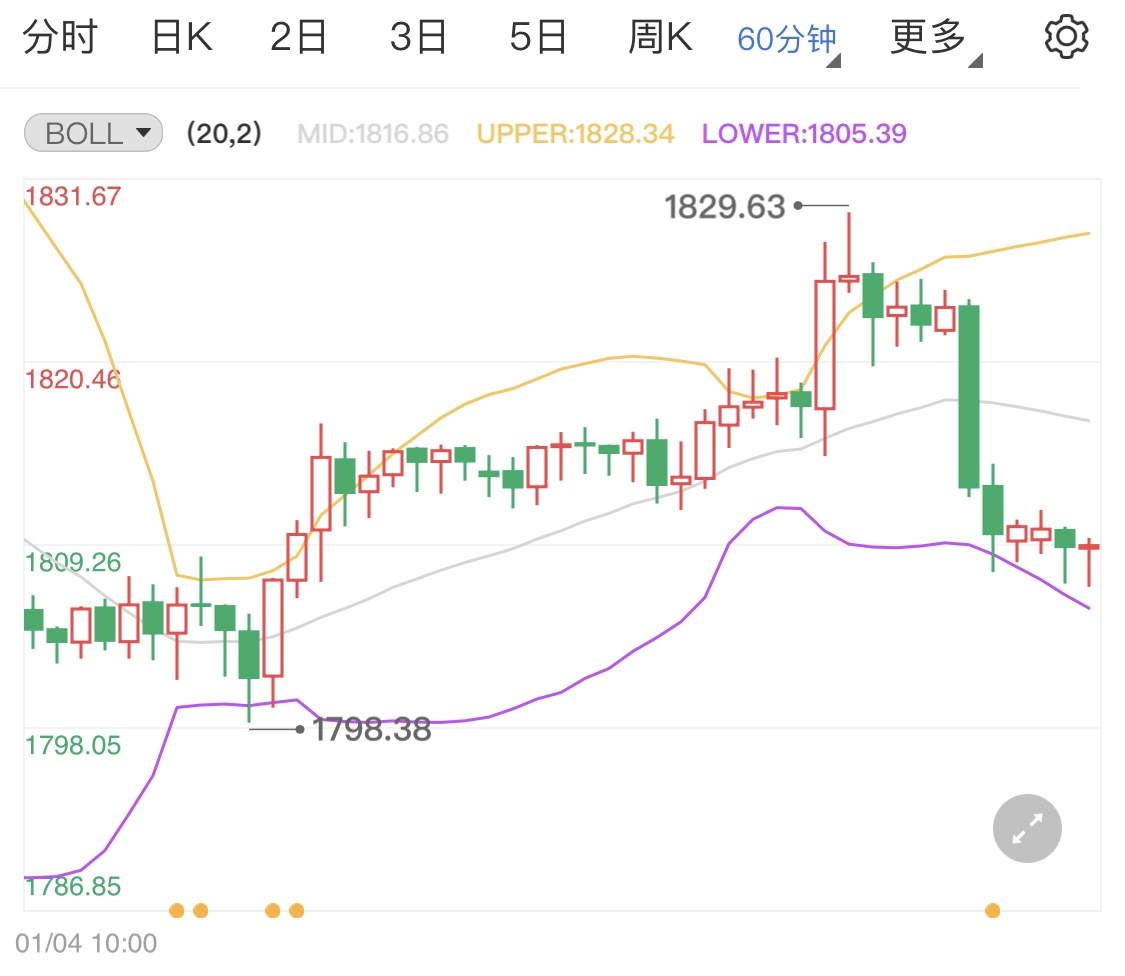Click the 1829.63 high price label
This screenshot has height=976, width=1125.
click(725, 207)
